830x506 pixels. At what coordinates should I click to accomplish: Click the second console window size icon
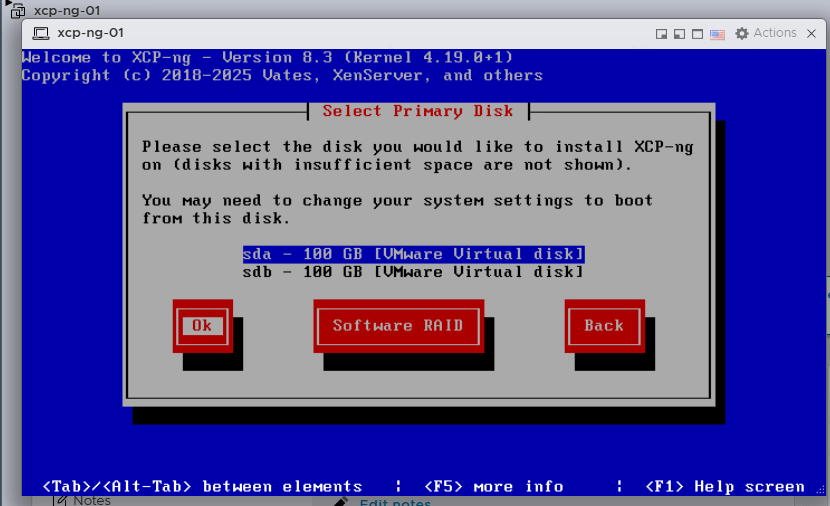click(x=679, y=34)
